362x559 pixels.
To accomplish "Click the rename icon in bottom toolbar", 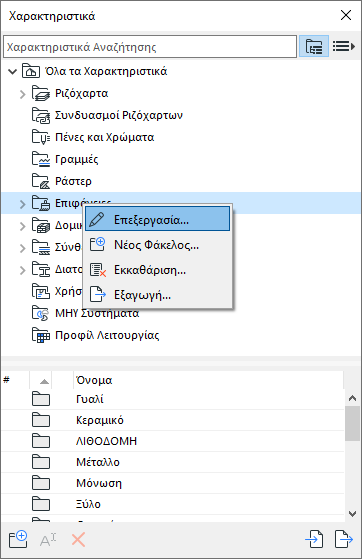I will tap(48, 540).
